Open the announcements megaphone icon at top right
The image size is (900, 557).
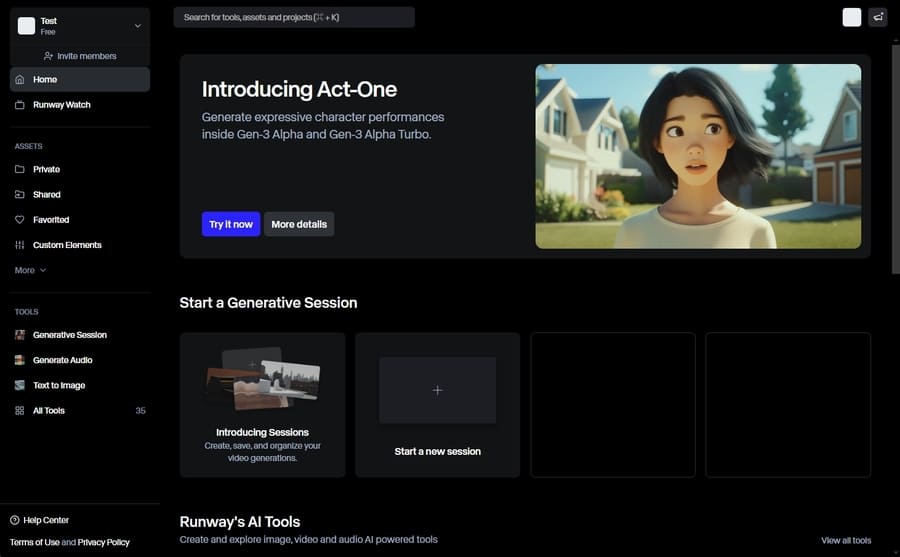click(x=878, y=17)
